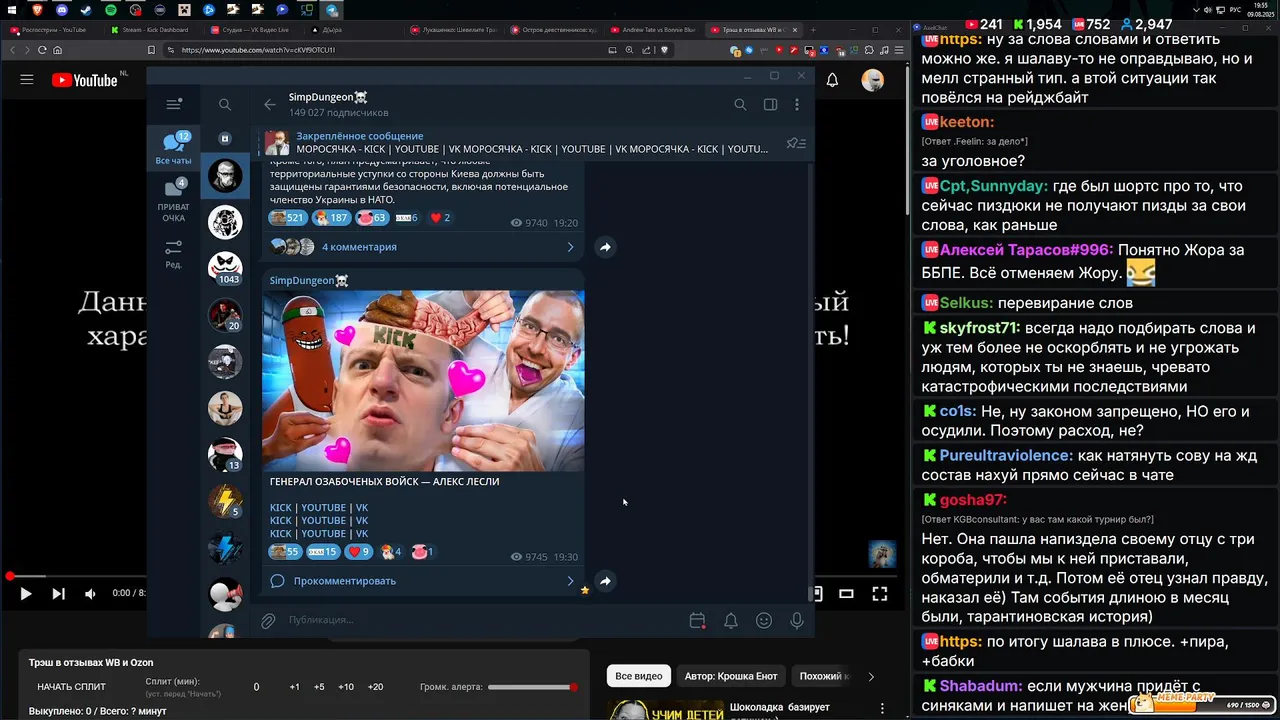Toggle YouTube theater mode
The height and width of the screenshot is (720, 1280).
click(x=846, y=594)
